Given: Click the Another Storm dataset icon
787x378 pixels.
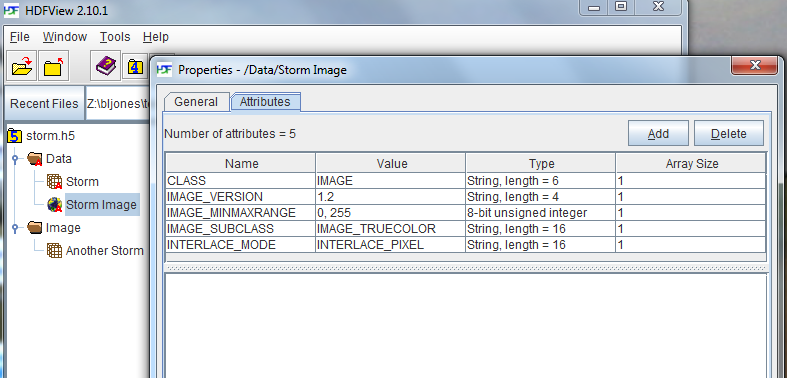Looking at the screenshot, I should click(x=54, y=250).
